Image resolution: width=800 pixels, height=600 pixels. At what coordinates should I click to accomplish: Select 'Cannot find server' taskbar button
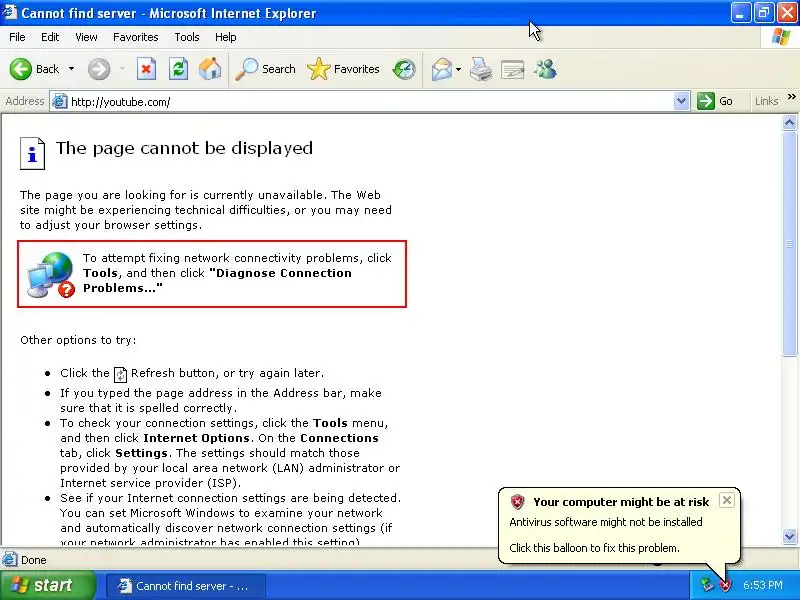186,586
